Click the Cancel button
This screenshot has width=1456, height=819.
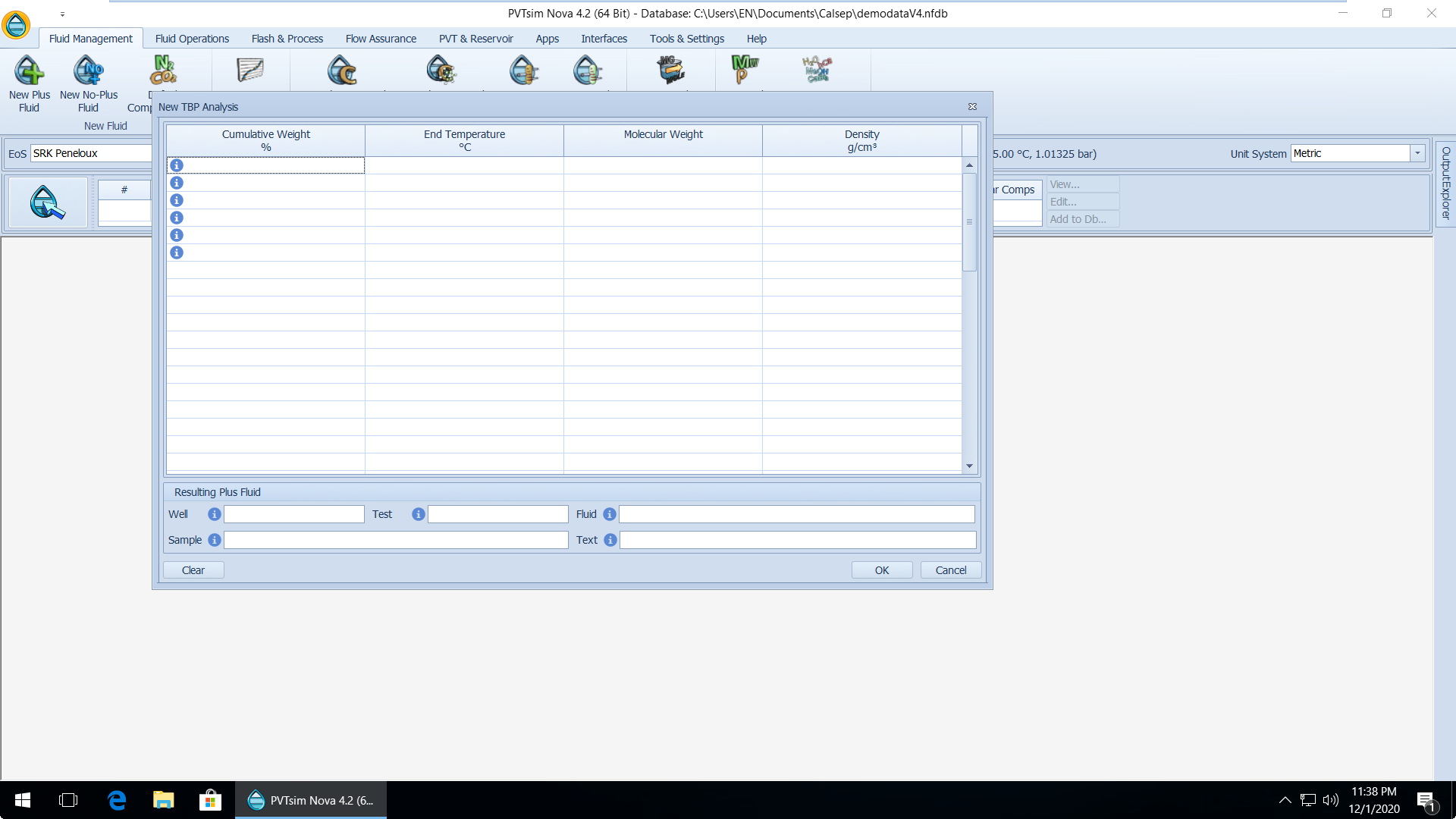pos(951,570)
